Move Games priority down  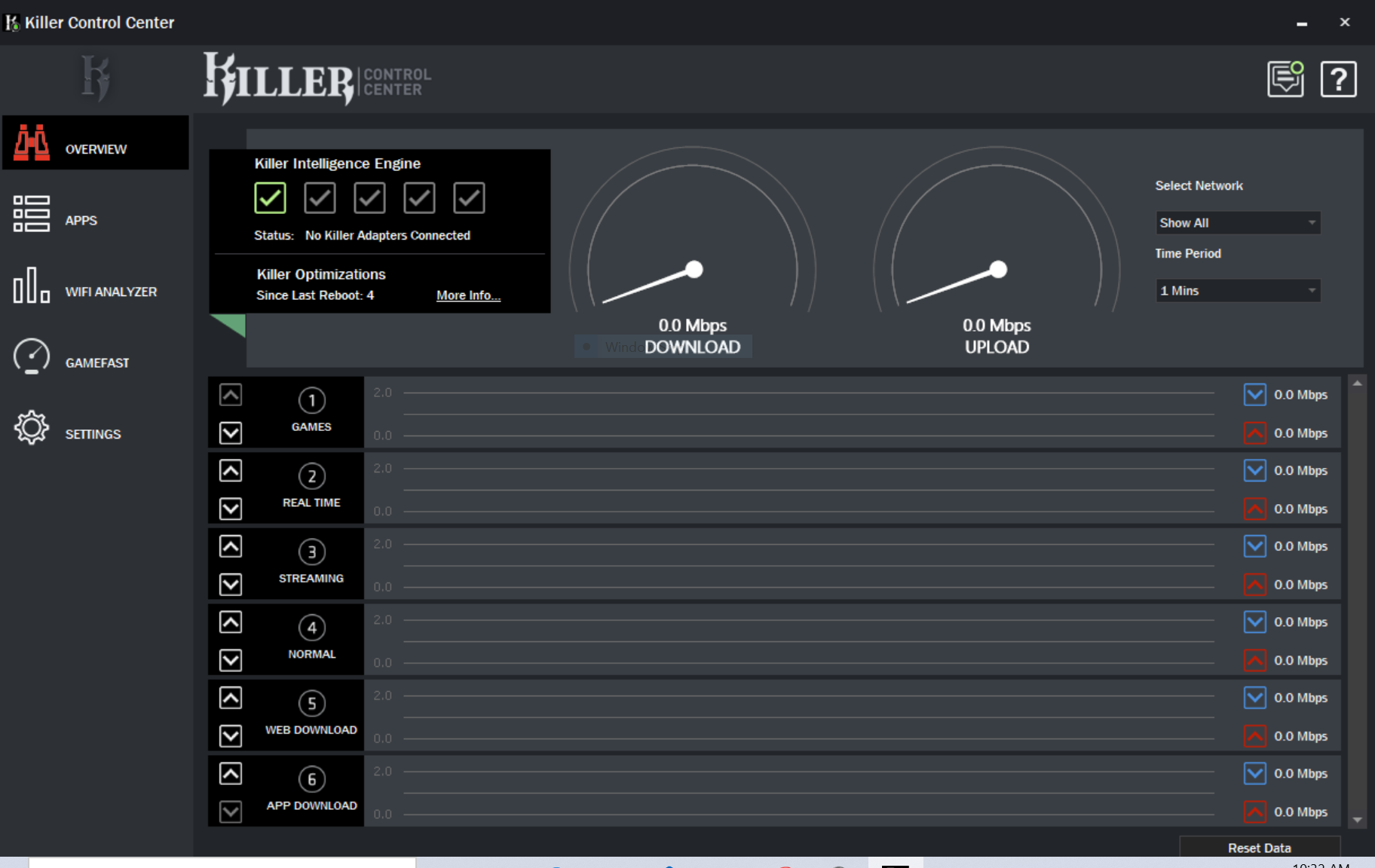click(x=231, y=433)
